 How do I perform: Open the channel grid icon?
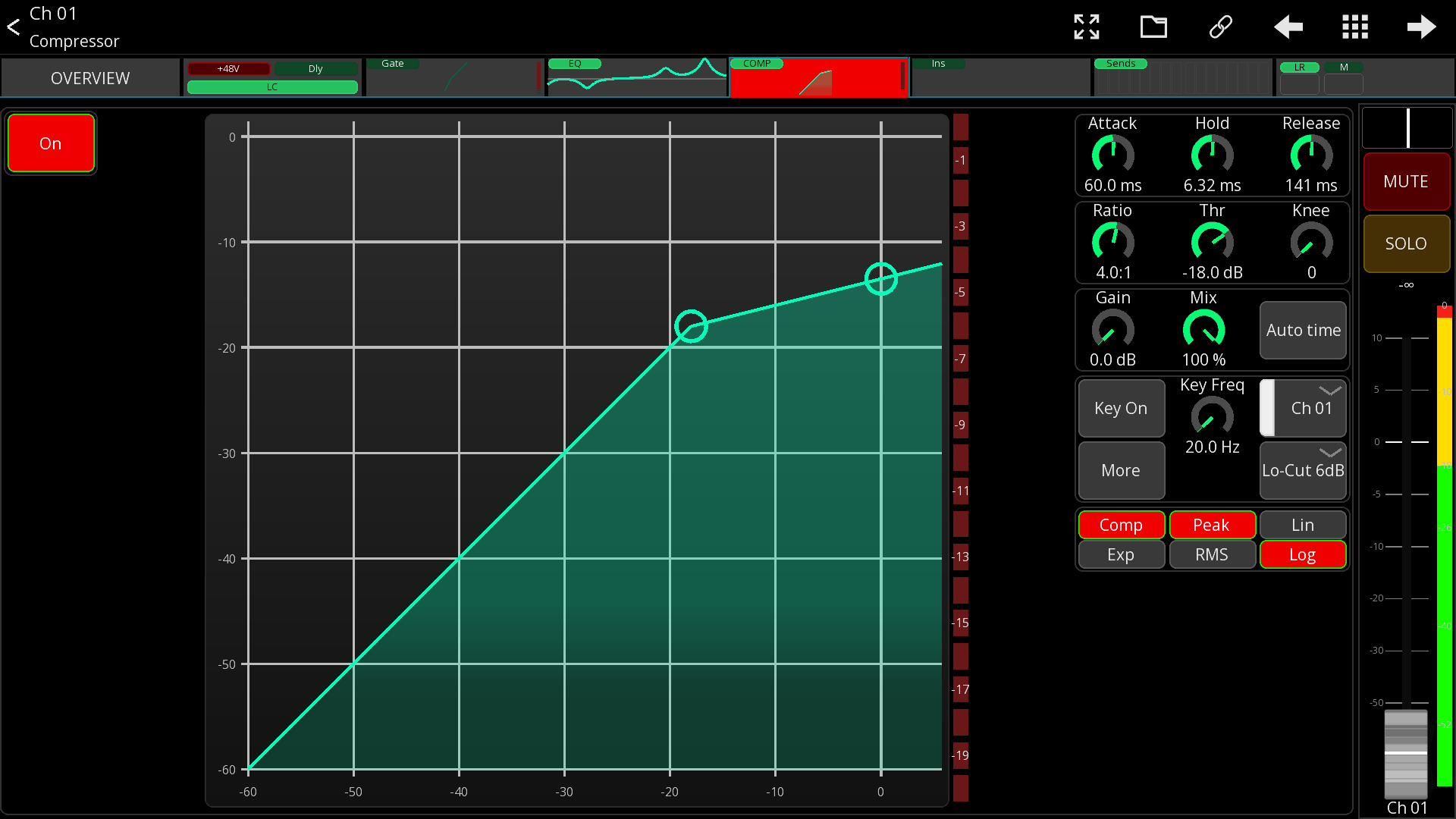tap(1354, 27)
